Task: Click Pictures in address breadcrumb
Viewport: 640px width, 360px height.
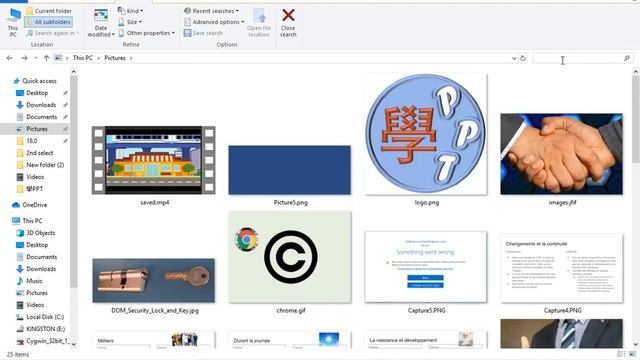Action: coord(115,58)
